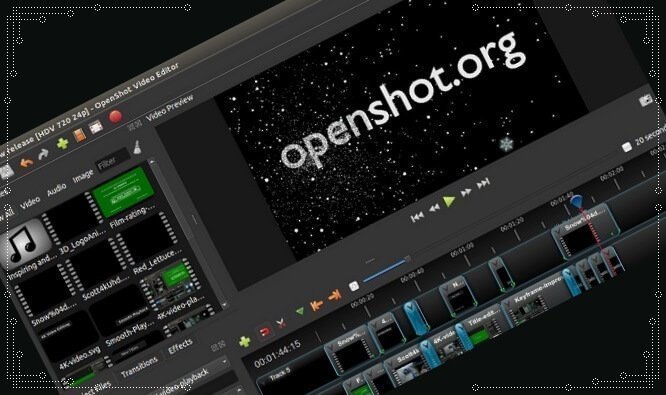666x395 pixels.
Task: Click the orange undo arrow
Action: pyautogui.click(x=26, y=162)
